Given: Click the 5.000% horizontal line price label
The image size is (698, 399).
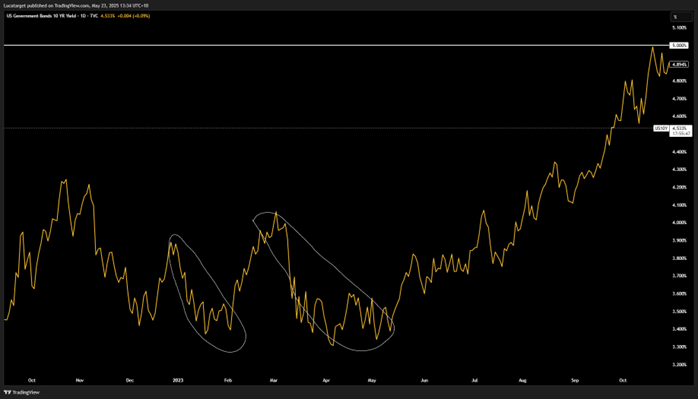Looking at the screenshot, I should (x=679, y=45).
